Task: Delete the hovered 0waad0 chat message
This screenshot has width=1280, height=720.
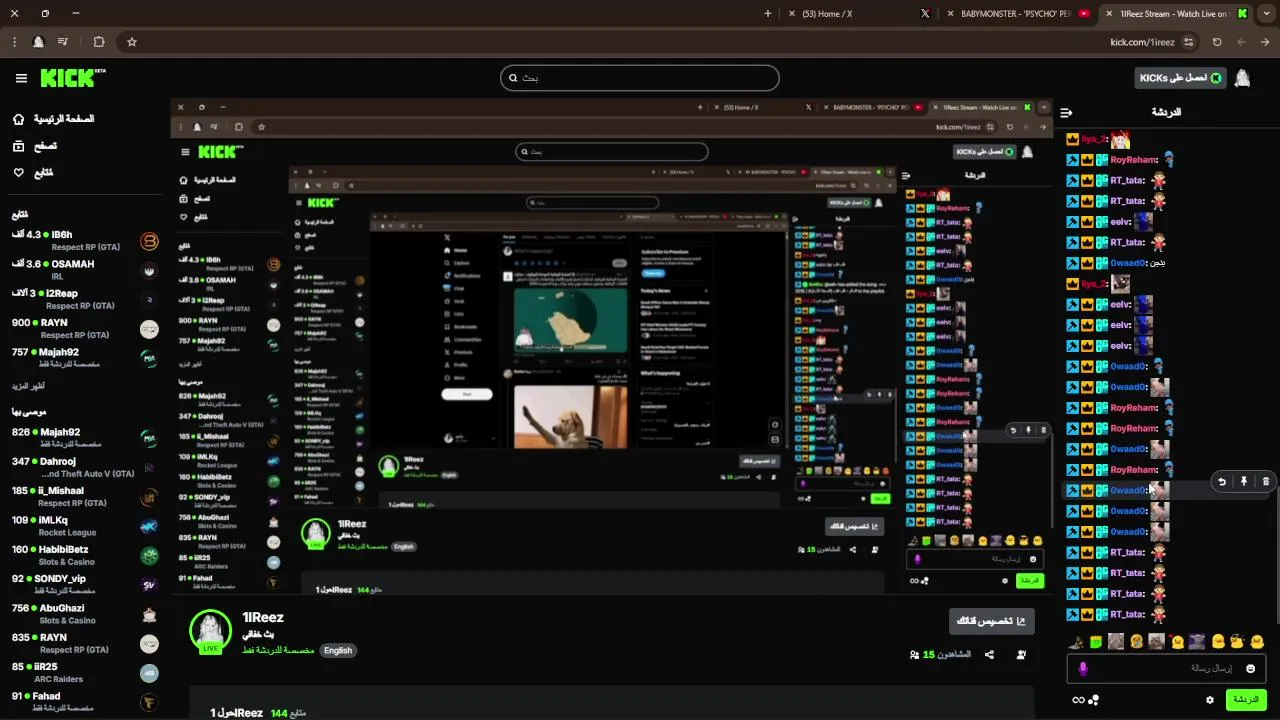Action: 1266,482
